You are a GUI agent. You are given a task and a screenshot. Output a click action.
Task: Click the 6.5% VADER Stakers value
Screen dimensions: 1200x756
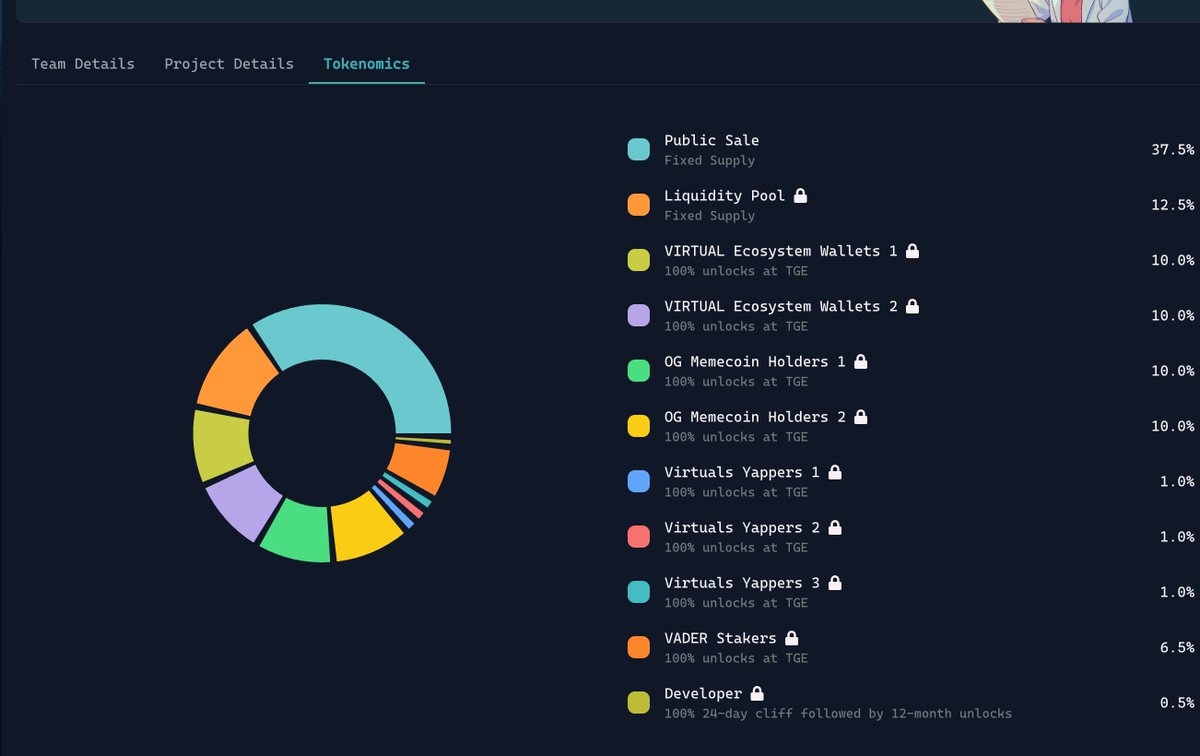click(1177, 647)
